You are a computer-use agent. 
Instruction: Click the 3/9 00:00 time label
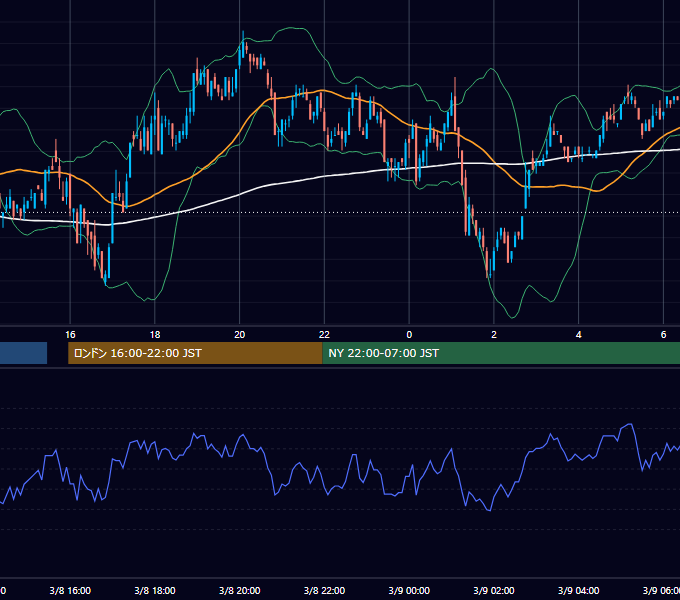(409, 590)
